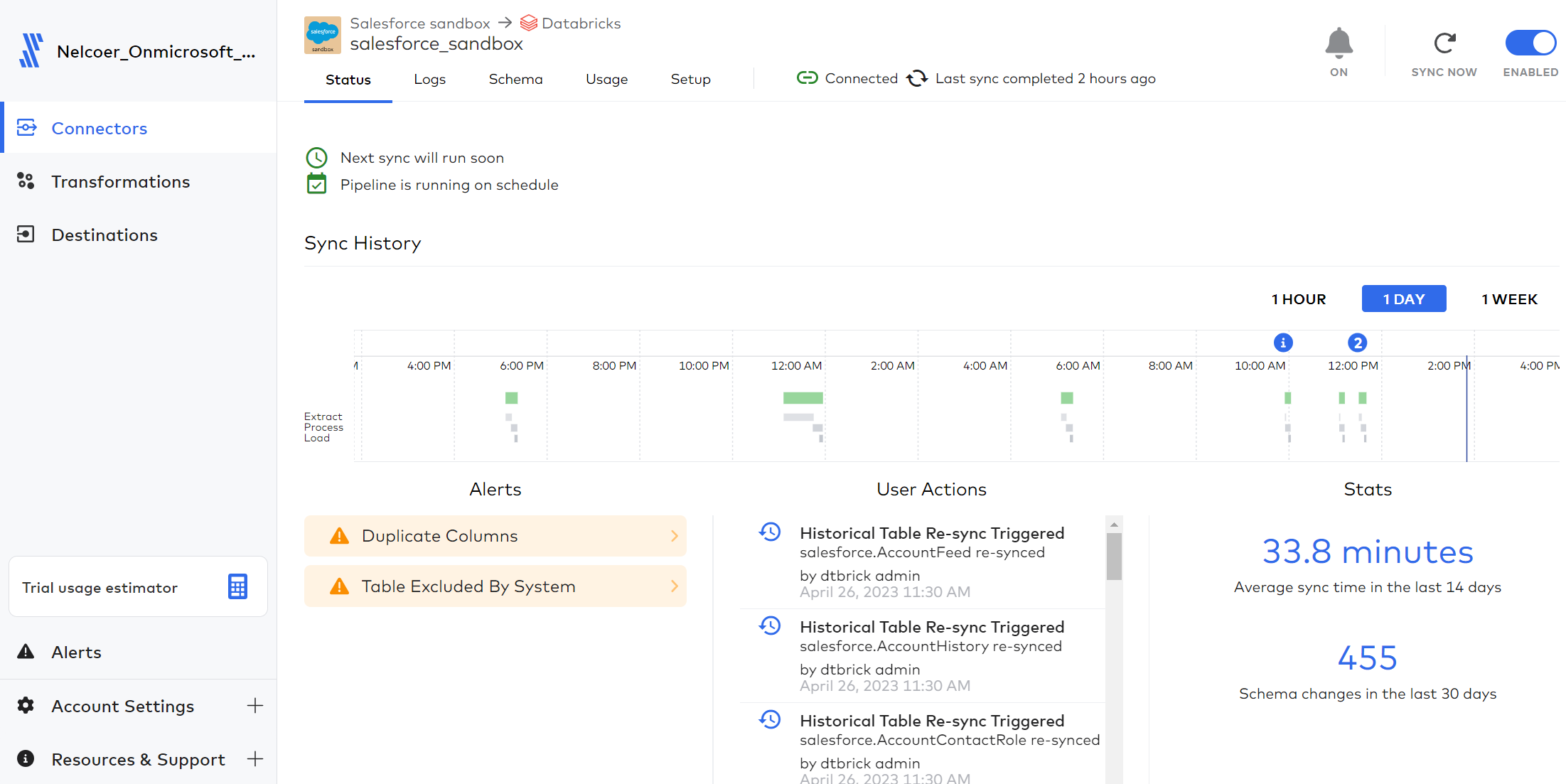Click the Sync Now refresh icon
Viewport: 1566px width, 784px height.
(x=1444, y=43)
